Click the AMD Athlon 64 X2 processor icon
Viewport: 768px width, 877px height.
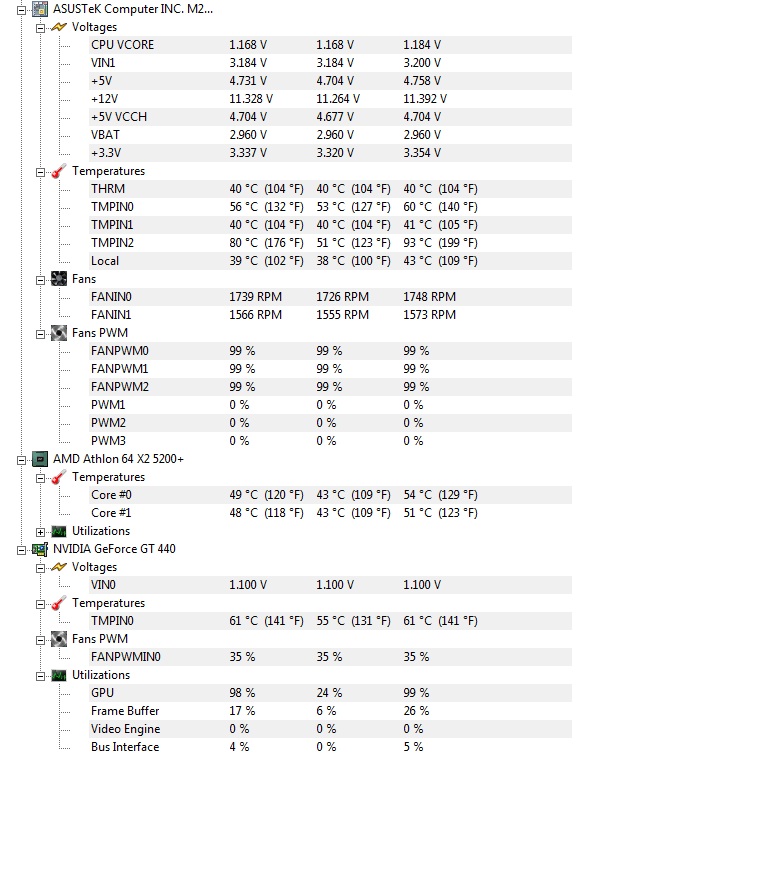[x=40, y=459]
